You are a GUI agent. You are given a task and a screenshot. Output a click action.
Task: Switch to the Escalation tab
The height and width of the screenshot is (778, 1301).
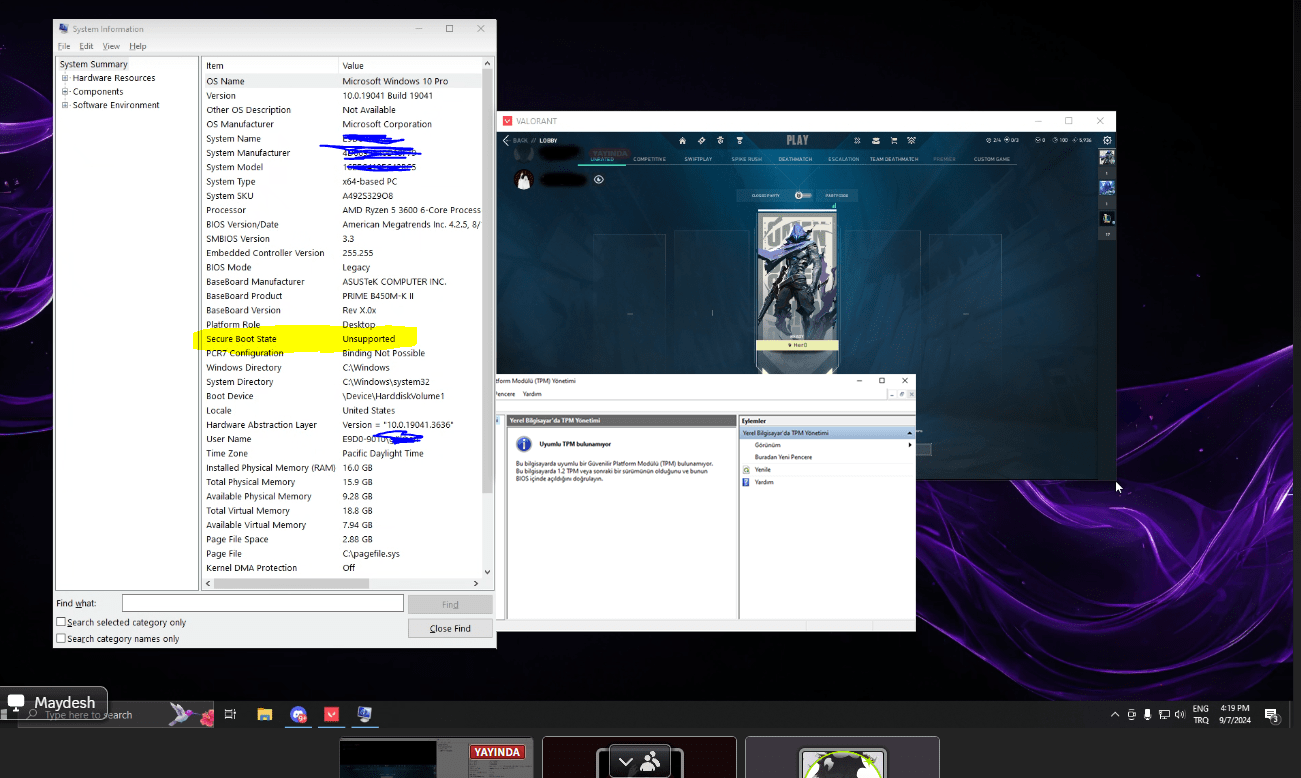pyautogui.click(x=843, y=159)
